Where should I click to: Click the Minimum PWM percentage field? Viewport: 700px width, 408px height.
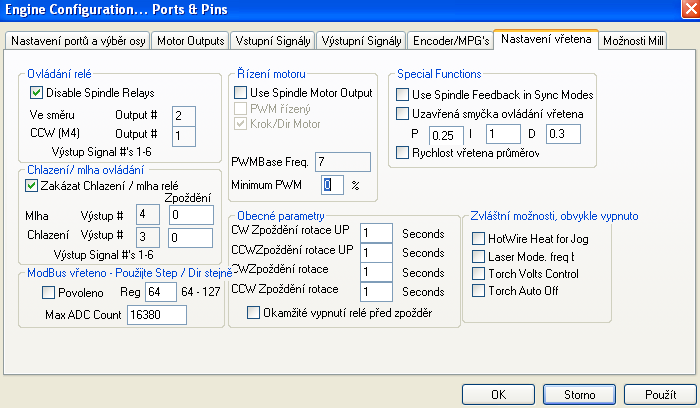click(331, 185)
